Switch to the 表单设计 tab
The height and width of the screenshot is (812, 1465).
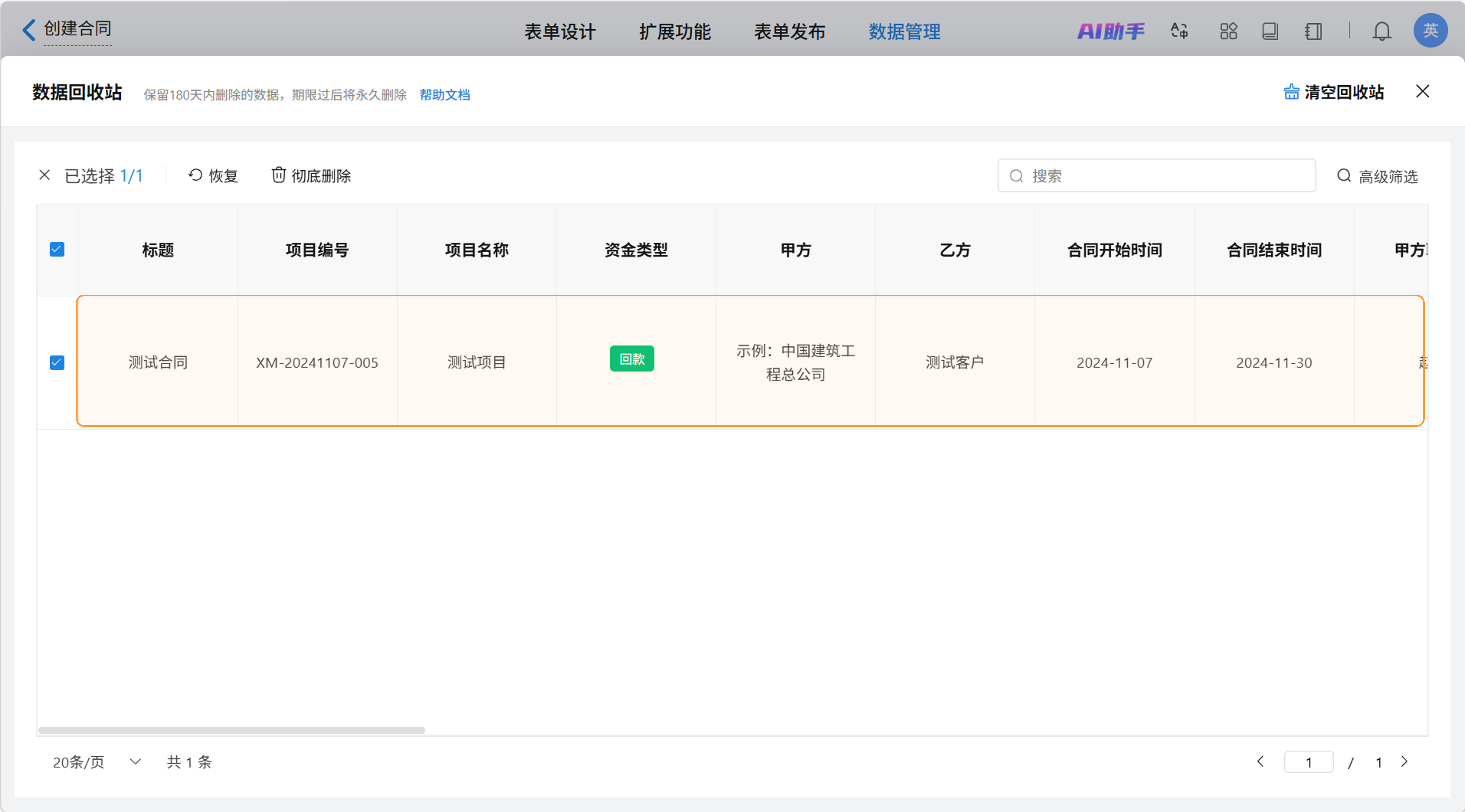pyautogui.click(x=560, y=32)
